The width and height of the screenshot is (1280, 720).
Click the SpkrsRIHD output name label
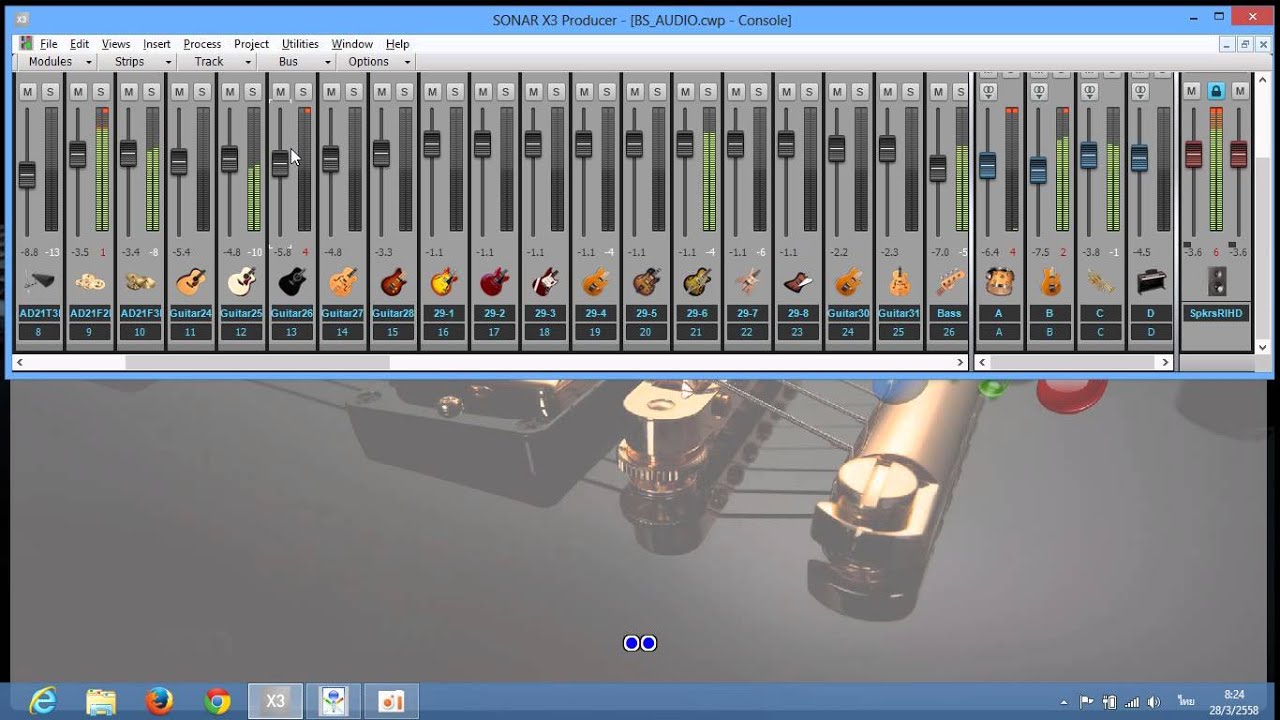click(x=1216, y=313)
